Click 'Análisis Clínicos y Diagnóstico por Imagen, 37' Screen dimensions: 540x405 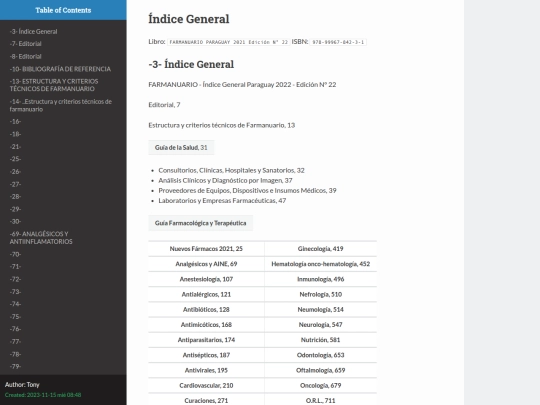coord(225,180)
